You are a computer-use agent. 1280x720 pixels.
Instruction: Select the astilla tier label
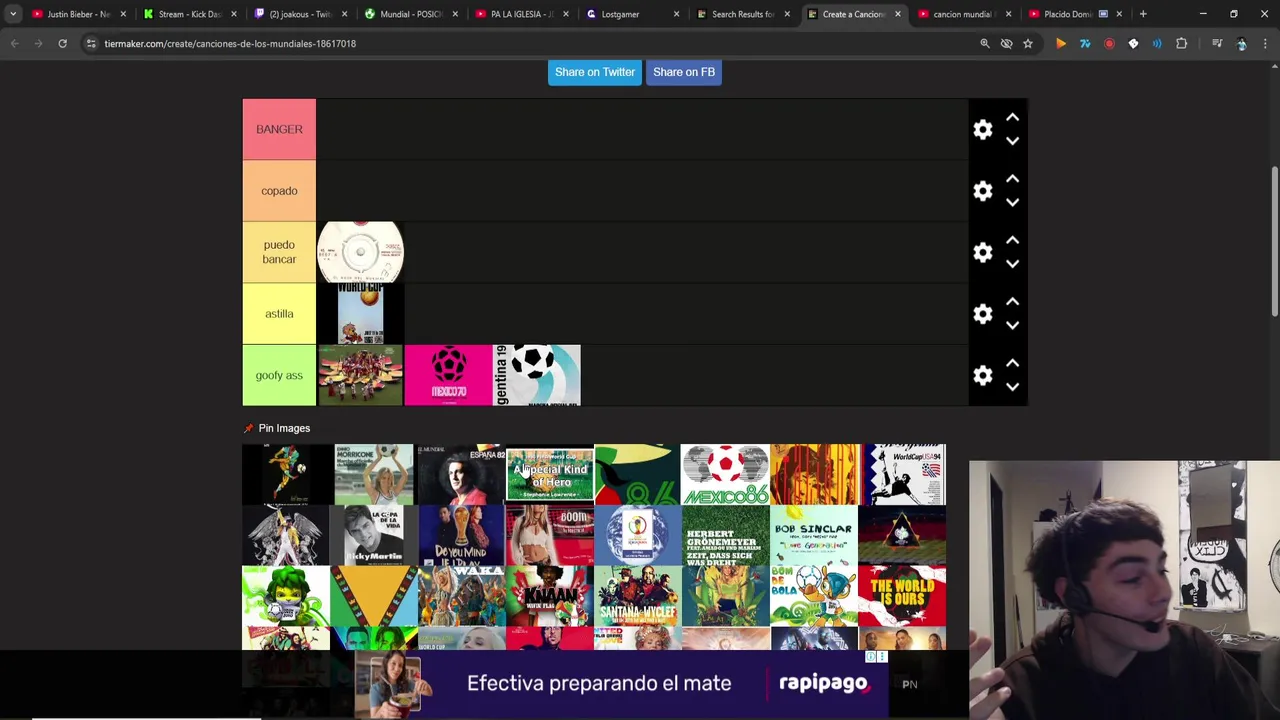[279, 314]
